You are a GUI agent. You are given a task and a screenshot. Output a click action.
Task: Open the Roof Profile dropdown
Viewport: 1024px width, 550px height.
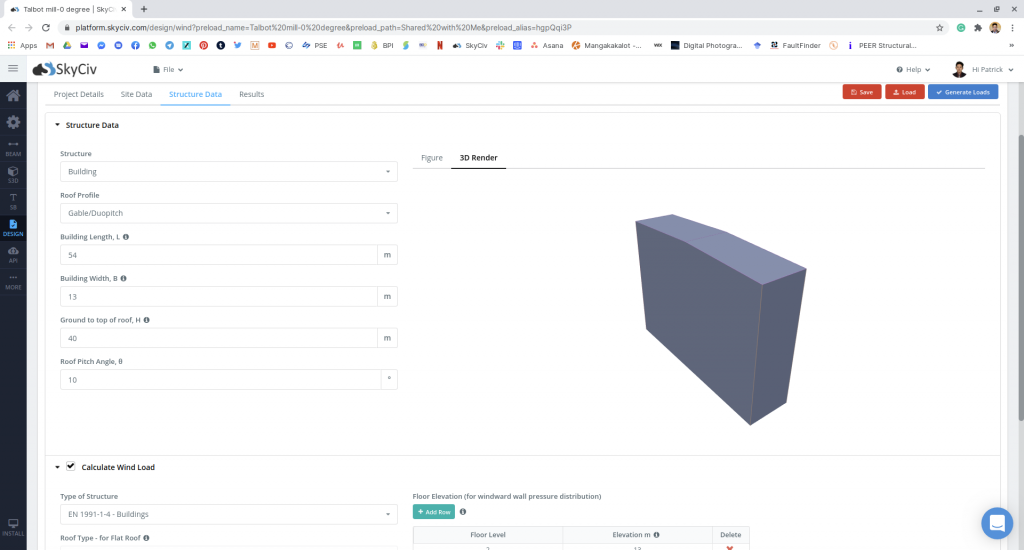point(228,213)
